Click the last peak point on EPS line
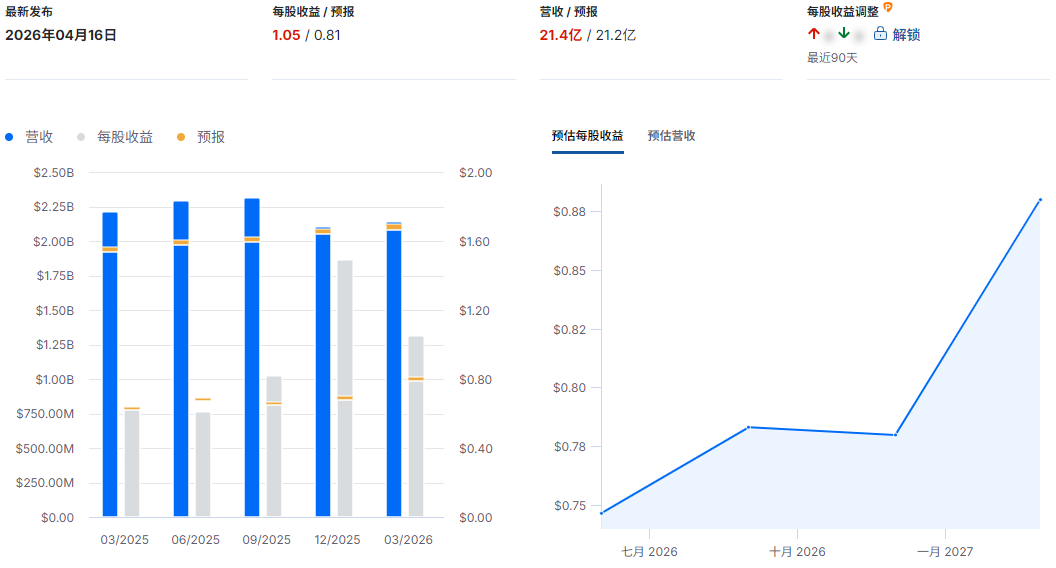The width and height of the screenshot is (1056, 568). (x=1041, y=199)
